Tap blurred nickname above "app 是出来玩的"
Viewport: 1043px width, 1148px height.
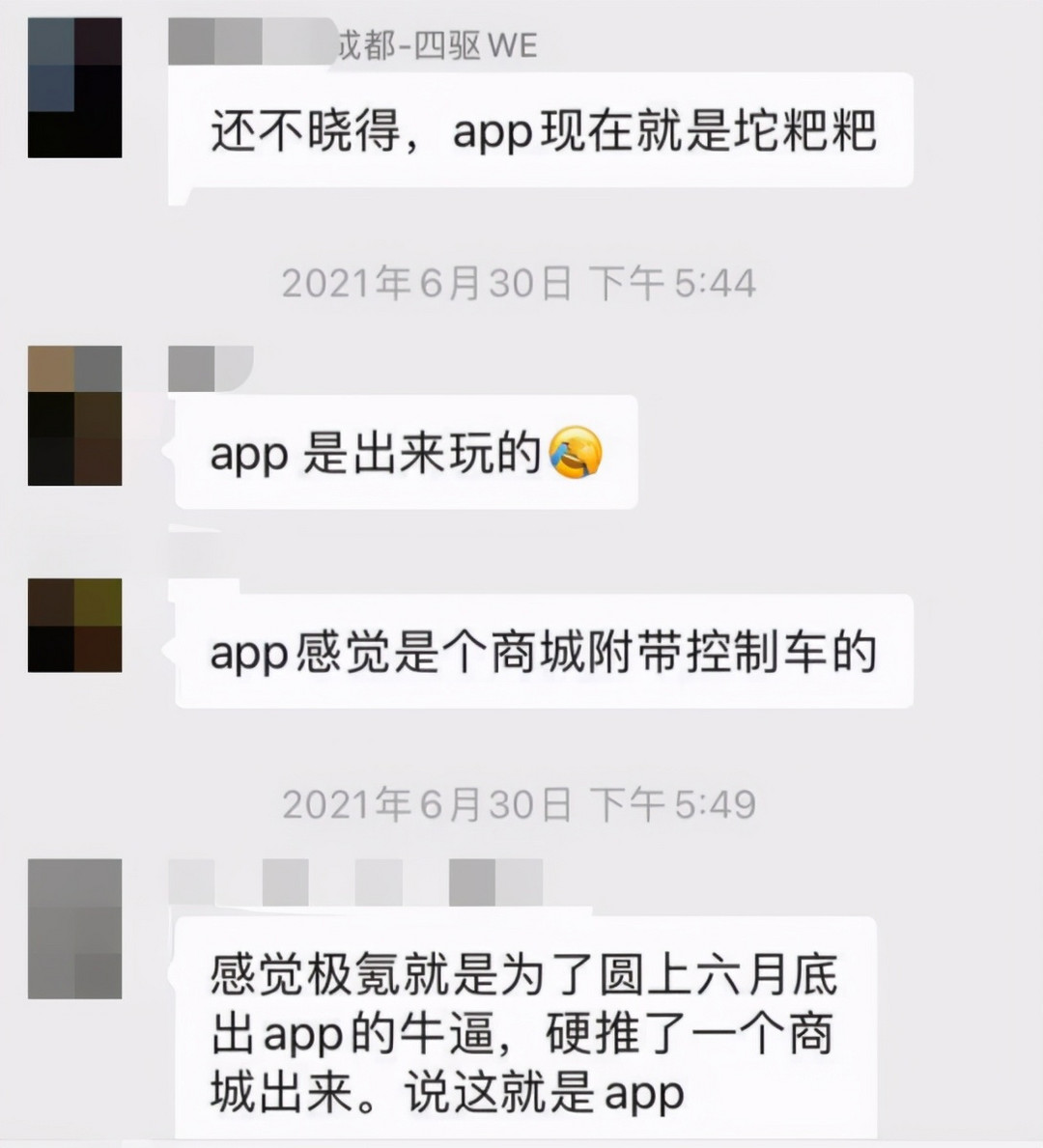pyautogui.click(x=211, y=368)
